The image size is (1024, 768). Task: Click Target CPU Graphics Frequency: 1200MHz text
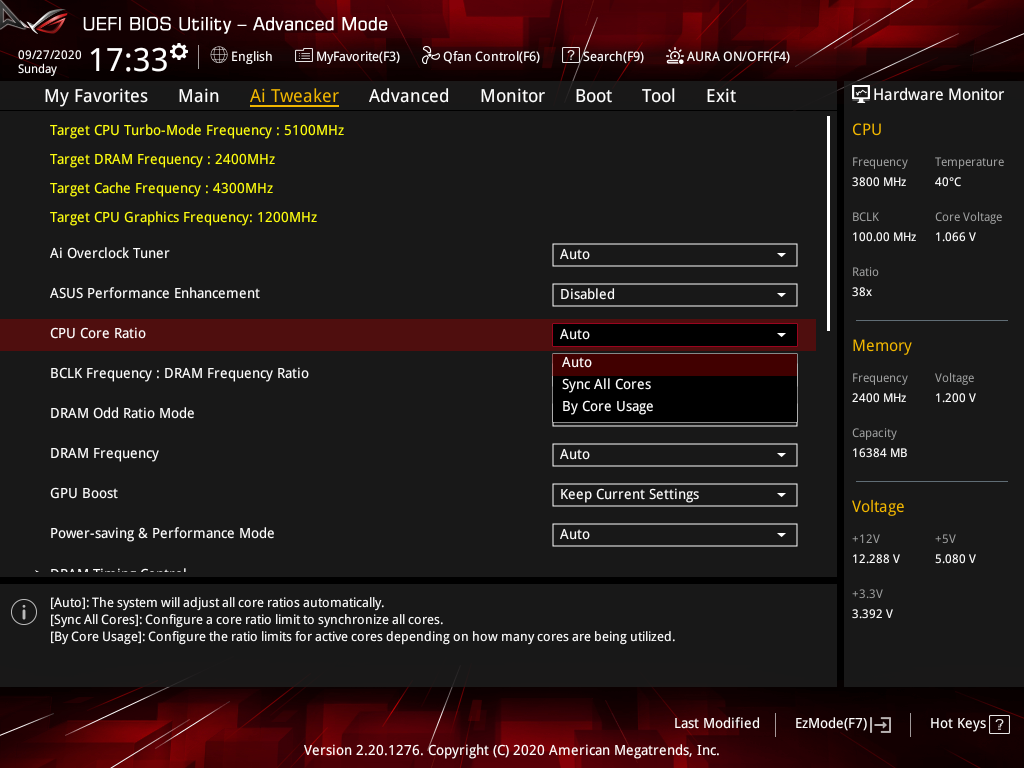pos(184,217)
